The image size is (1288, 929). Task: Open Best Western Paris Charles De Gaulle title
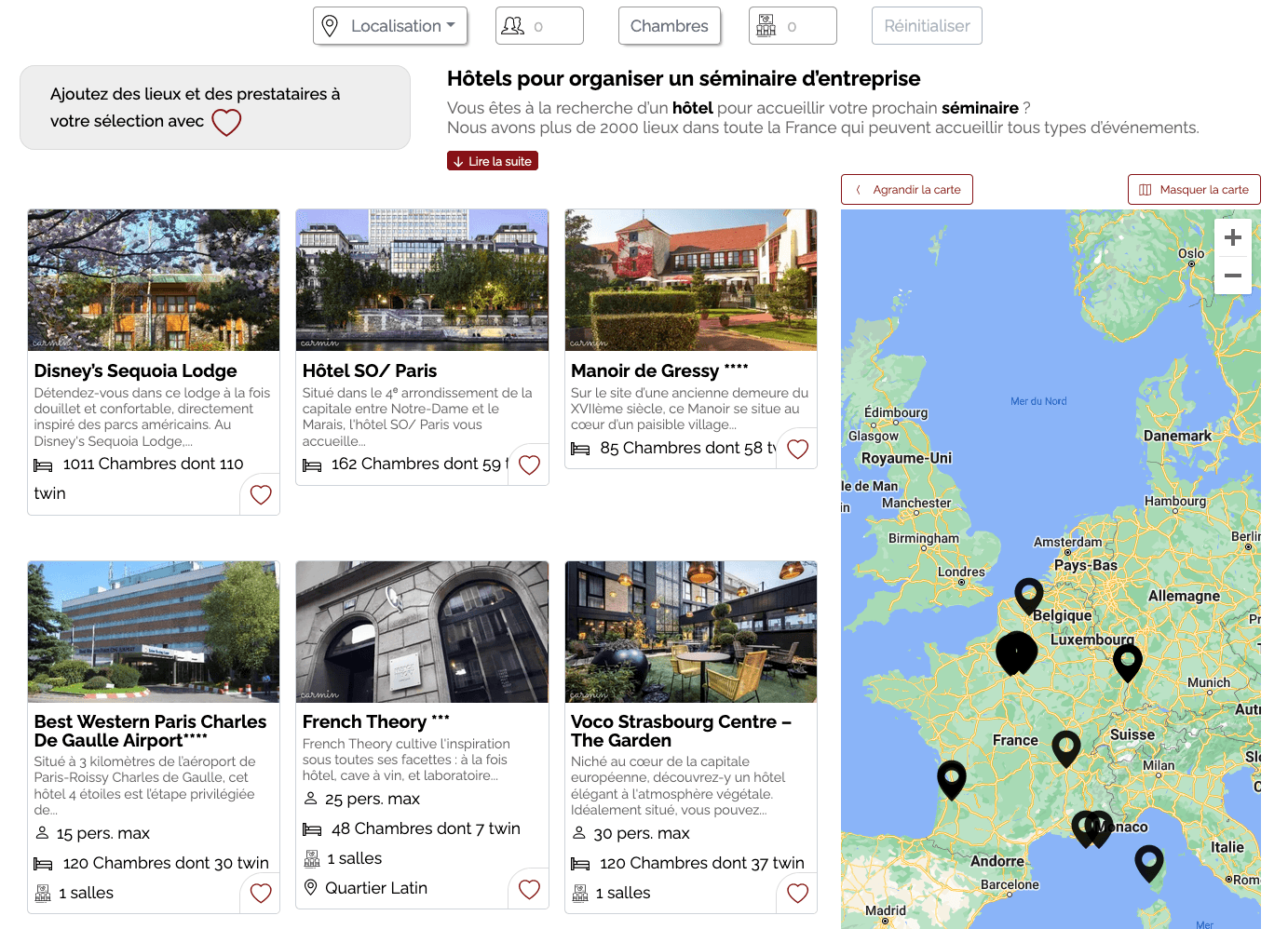pos(151,731)
